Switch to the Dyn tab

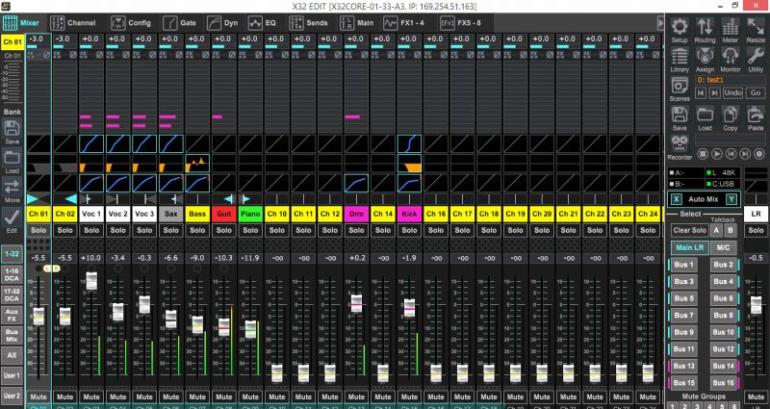pos(222,23)
